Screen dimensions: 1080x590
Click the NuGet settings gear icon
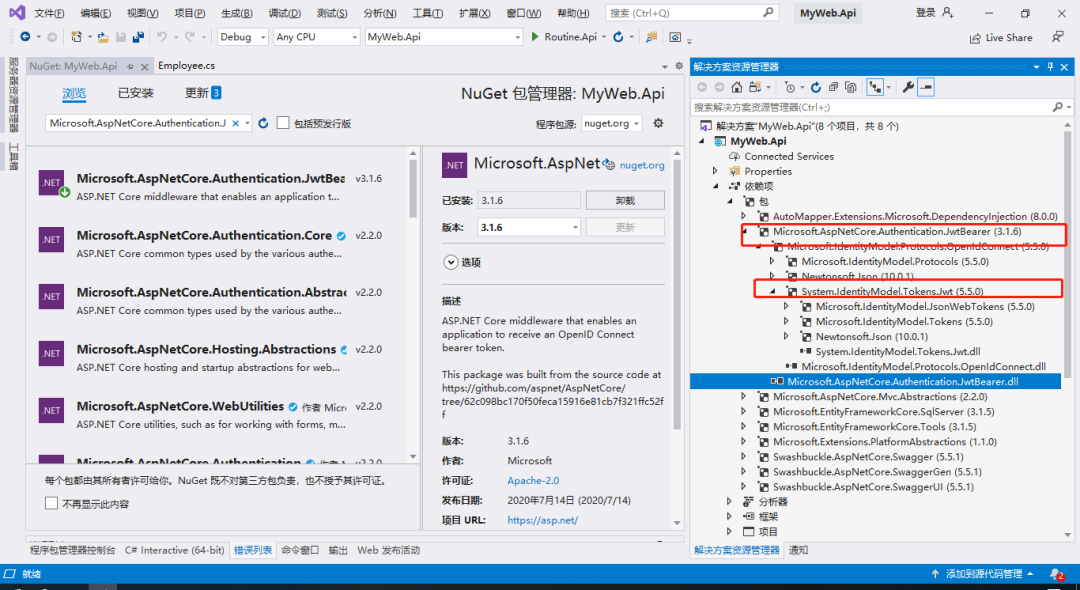click(658, 123)
